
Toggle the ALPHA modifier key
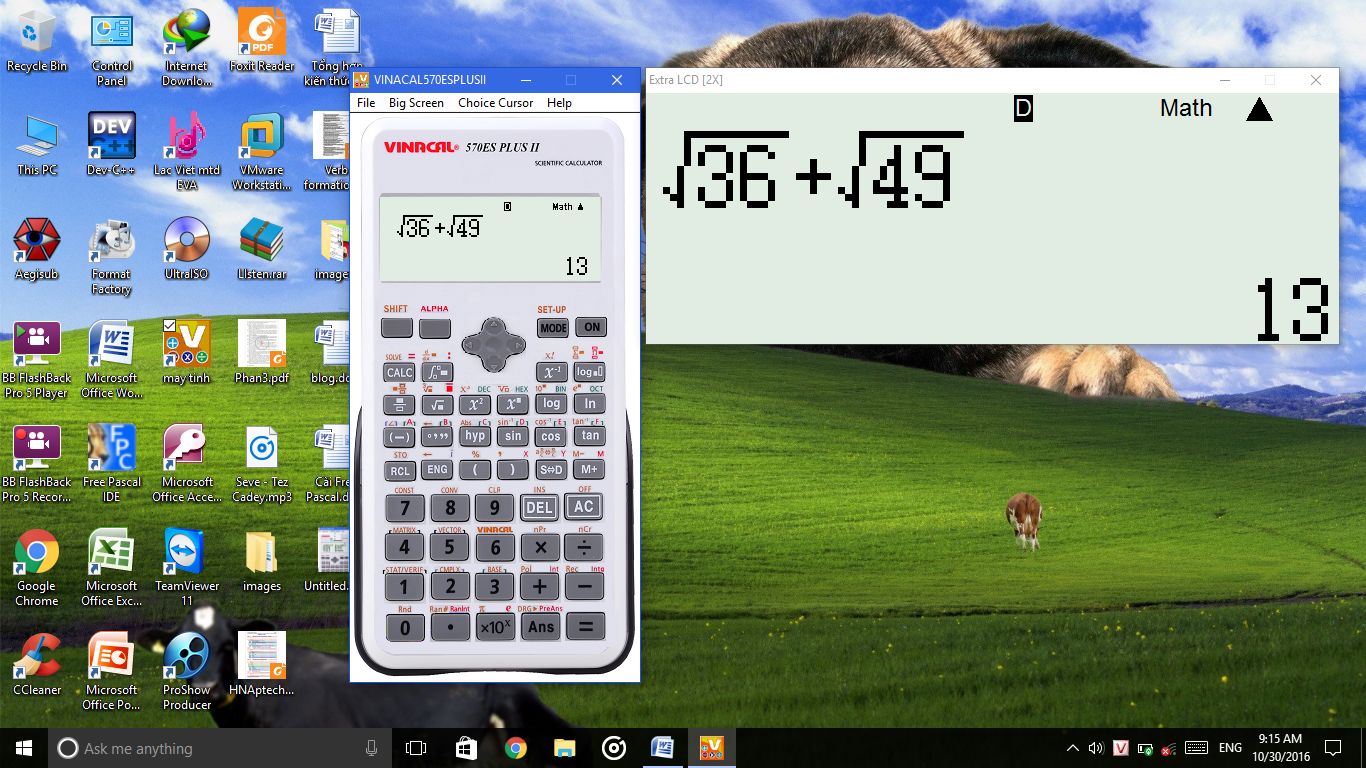point(435,328)
